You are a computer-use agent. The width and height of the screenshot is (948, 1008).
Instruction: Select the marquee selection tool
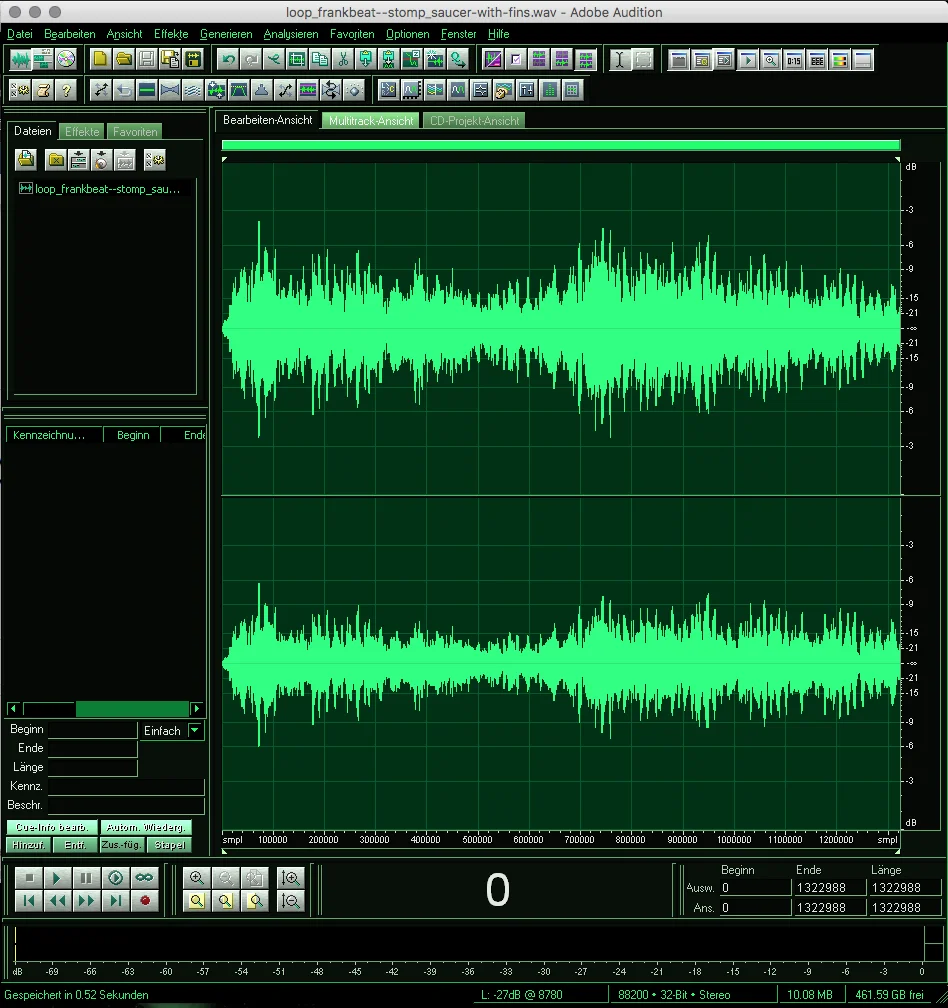tap(643, 60)
